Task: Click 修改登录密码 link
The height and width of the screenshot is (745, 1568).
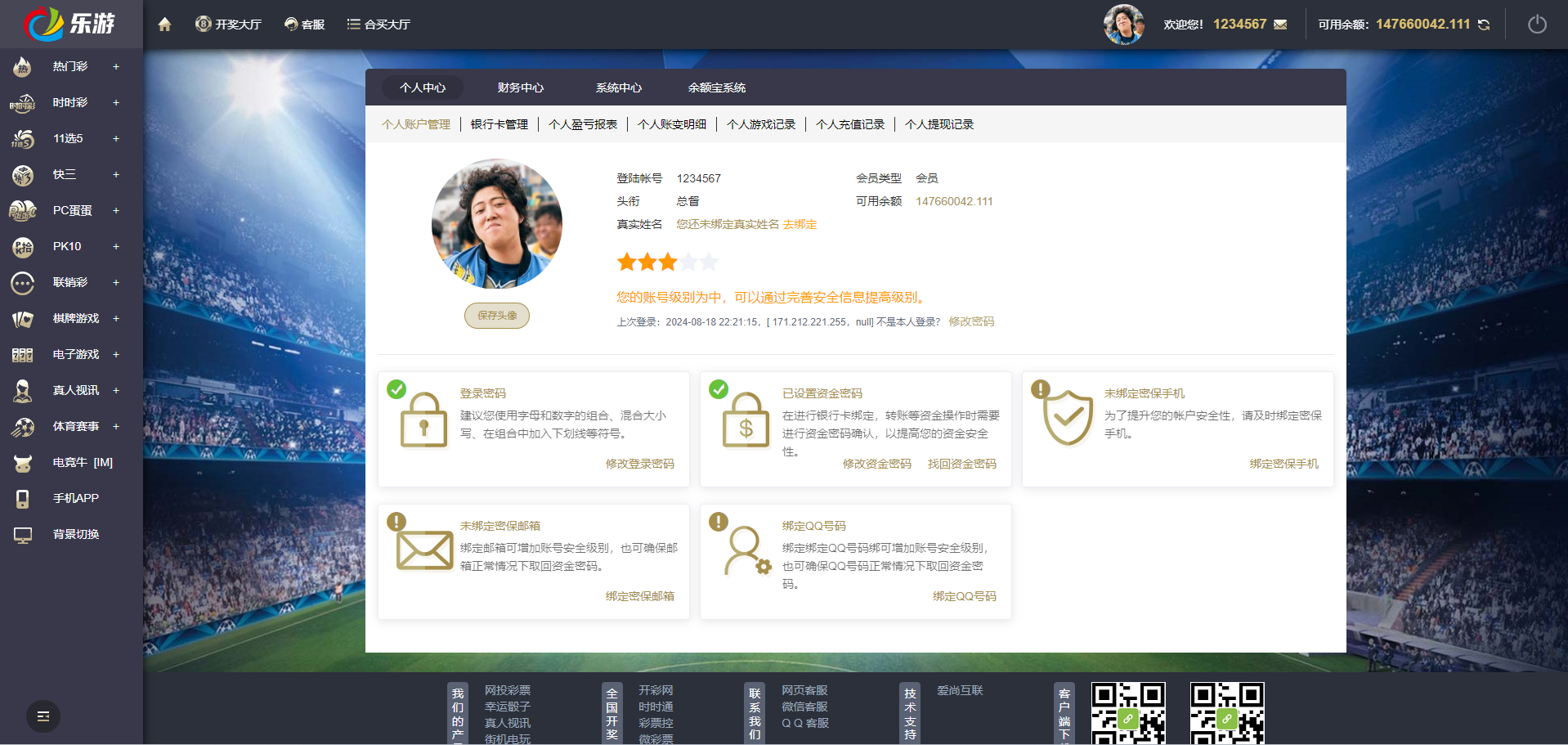Action: pyautogui.click(x=640, y=464)
